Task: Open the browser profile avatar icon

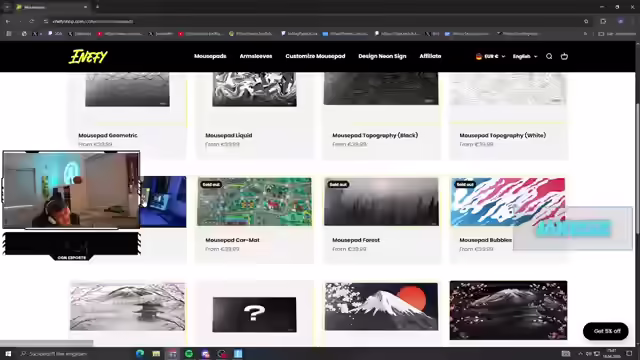Action: [x=620, y=21]
